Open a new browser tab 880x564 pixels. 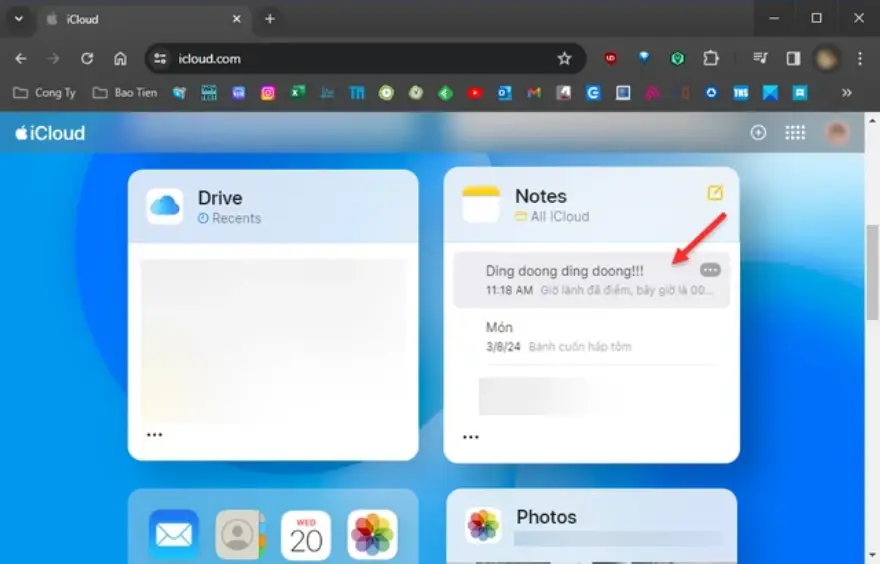[x=270, y=19]
